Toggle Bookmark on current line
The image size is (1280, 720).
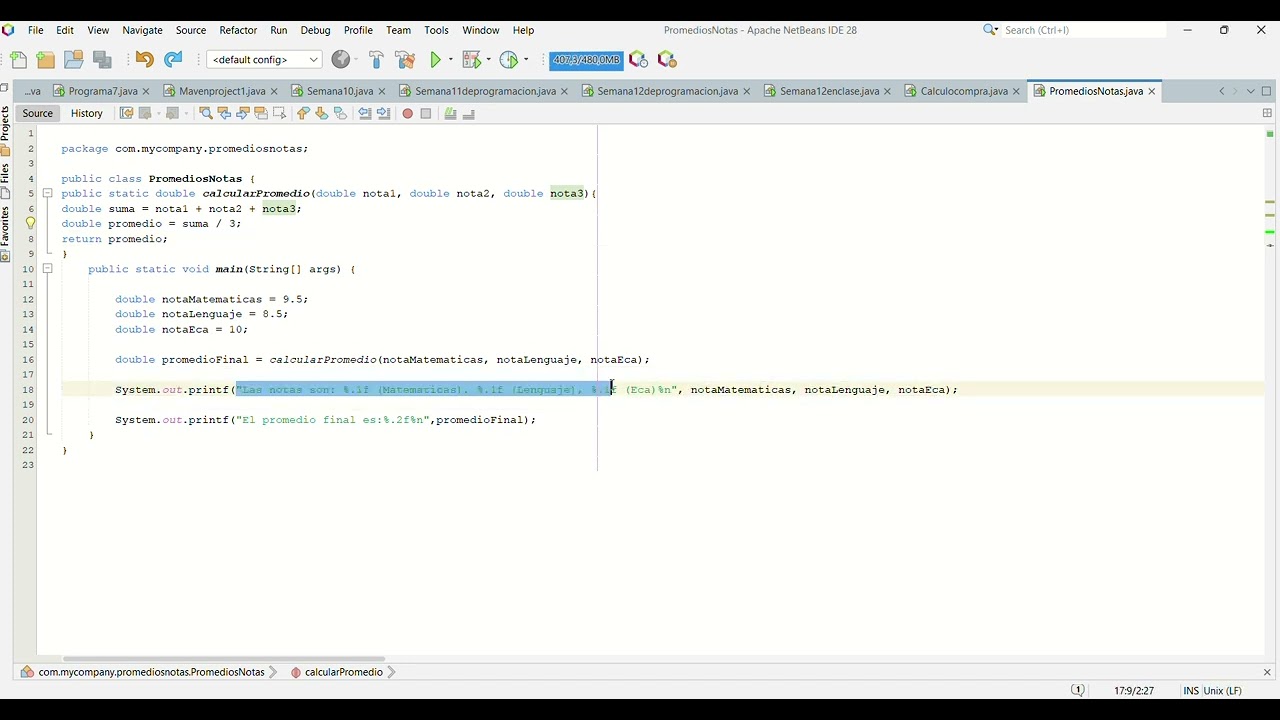pyautogui.click(x=340, y=113)
